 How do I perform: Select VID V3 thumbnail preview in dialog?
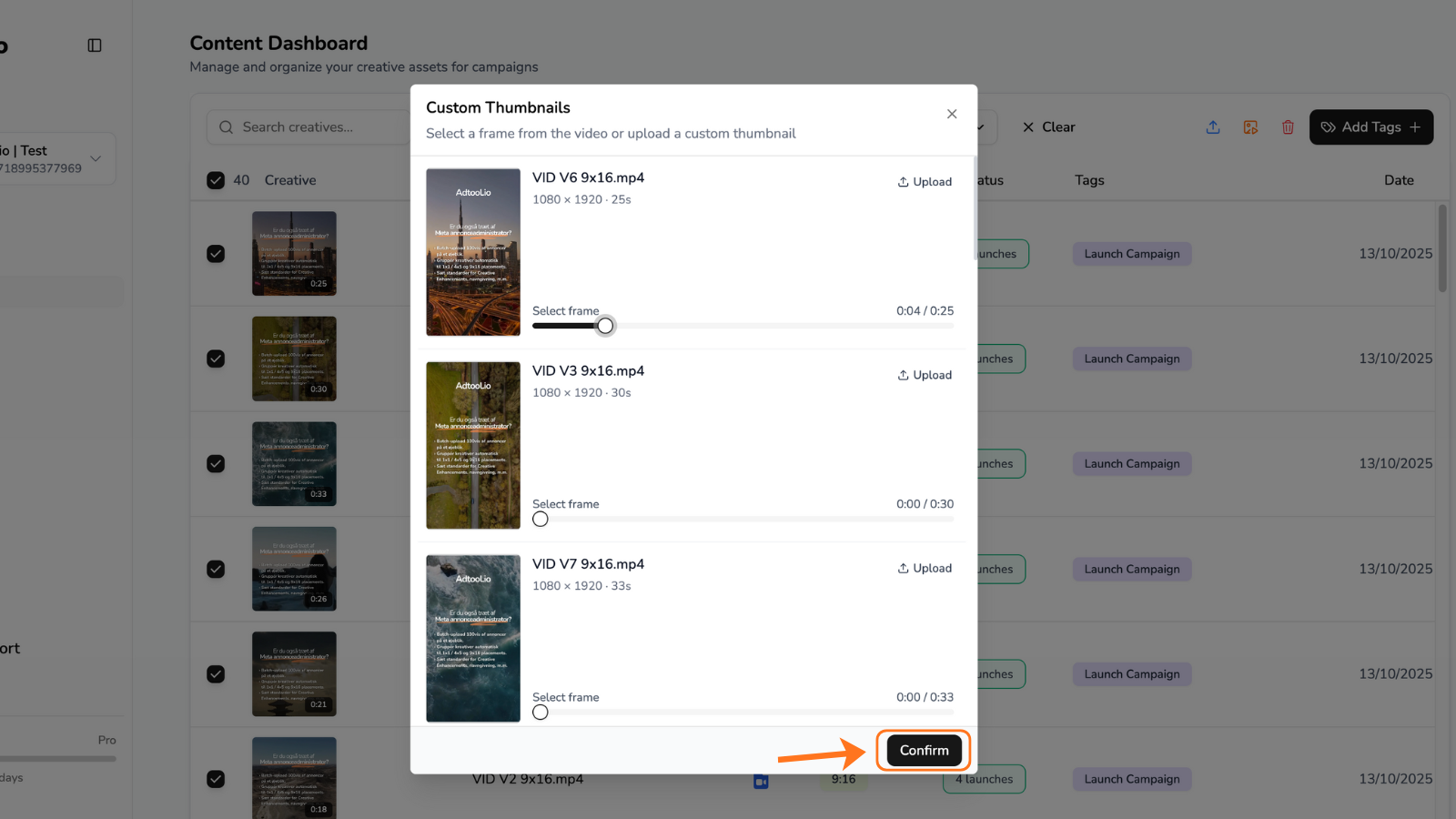(x=473, y=446)
